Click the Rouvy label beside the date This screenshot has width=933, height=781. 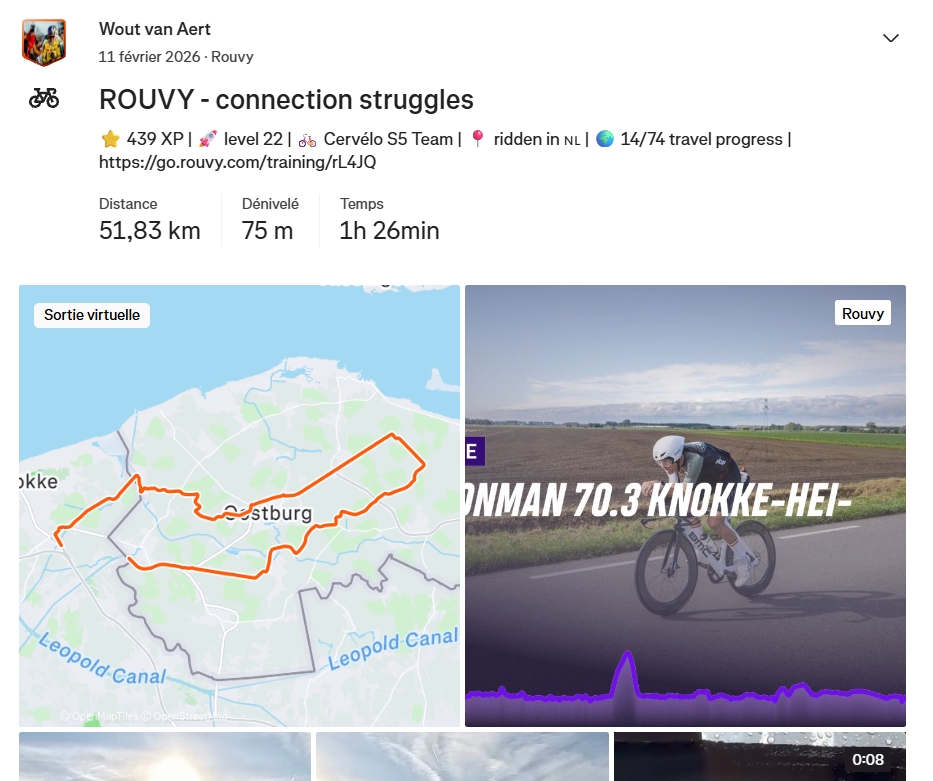coord(232,57)
